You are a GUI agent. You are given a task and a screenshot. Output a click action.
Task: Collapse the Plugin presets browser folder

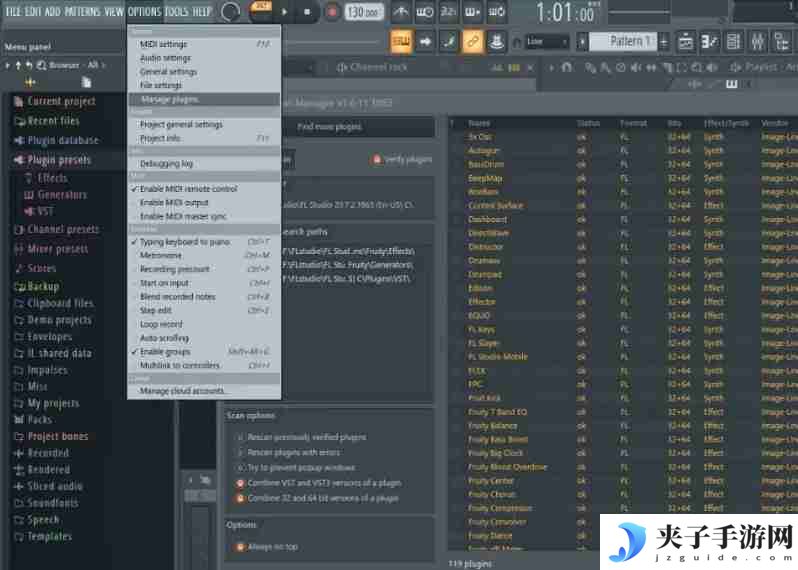coord(52,160)
